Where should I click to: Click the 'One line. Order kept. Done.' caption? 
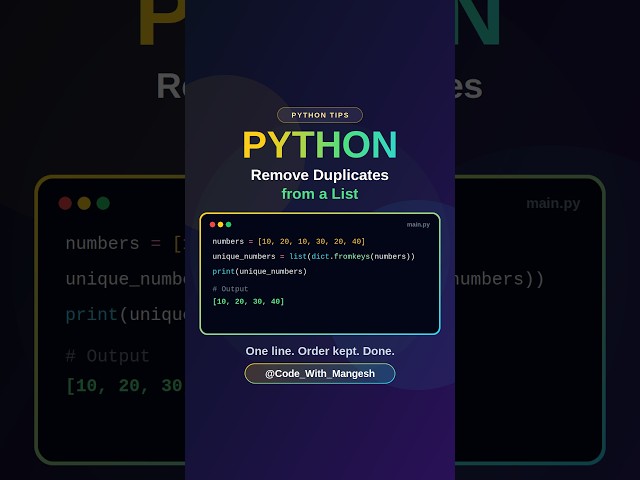click(x=320, y=351)
